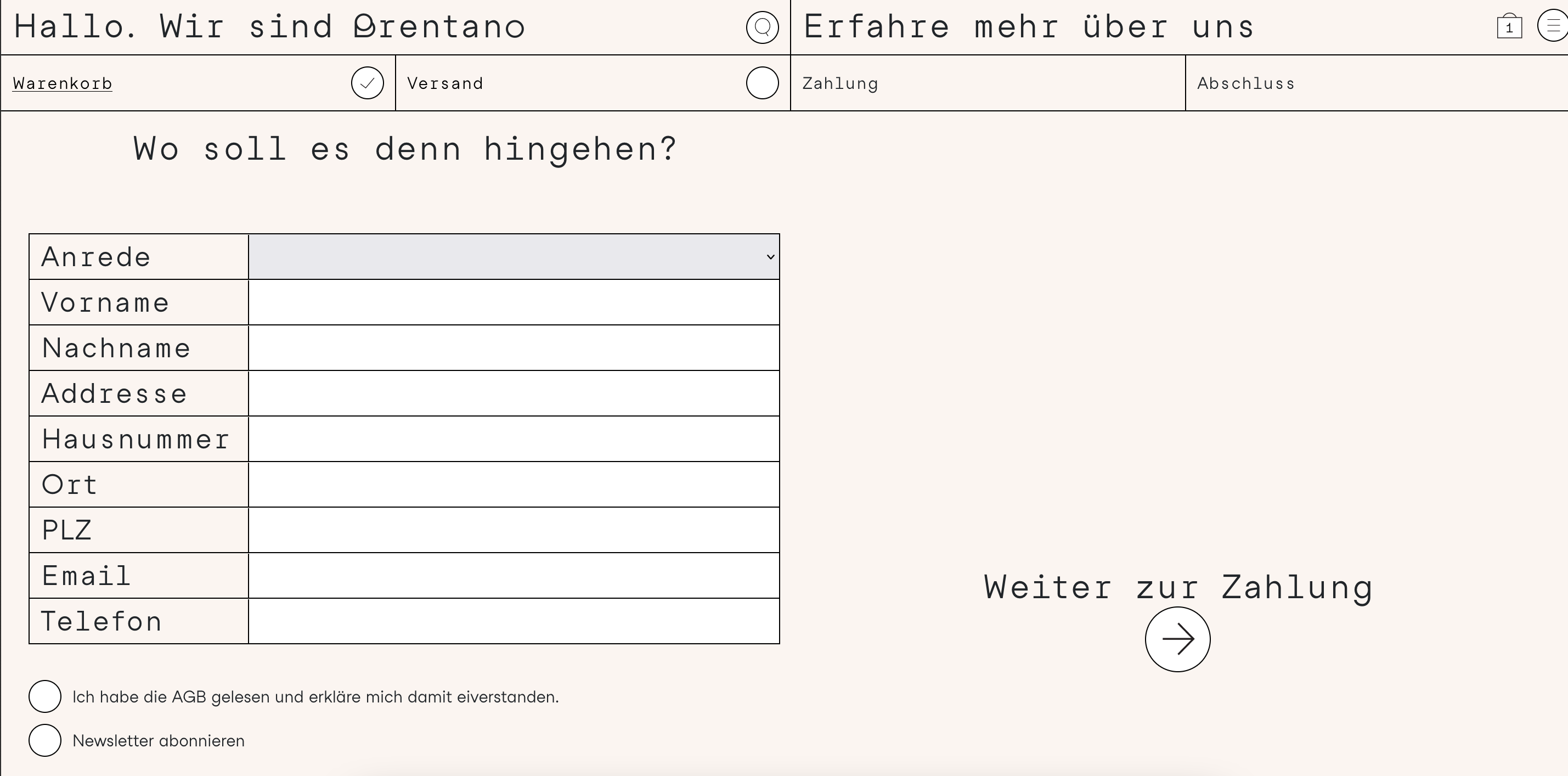Select the Telefon input field
Image resolution: width=1568 pixels, height=776 pixels.
click(x=513, y=621)
